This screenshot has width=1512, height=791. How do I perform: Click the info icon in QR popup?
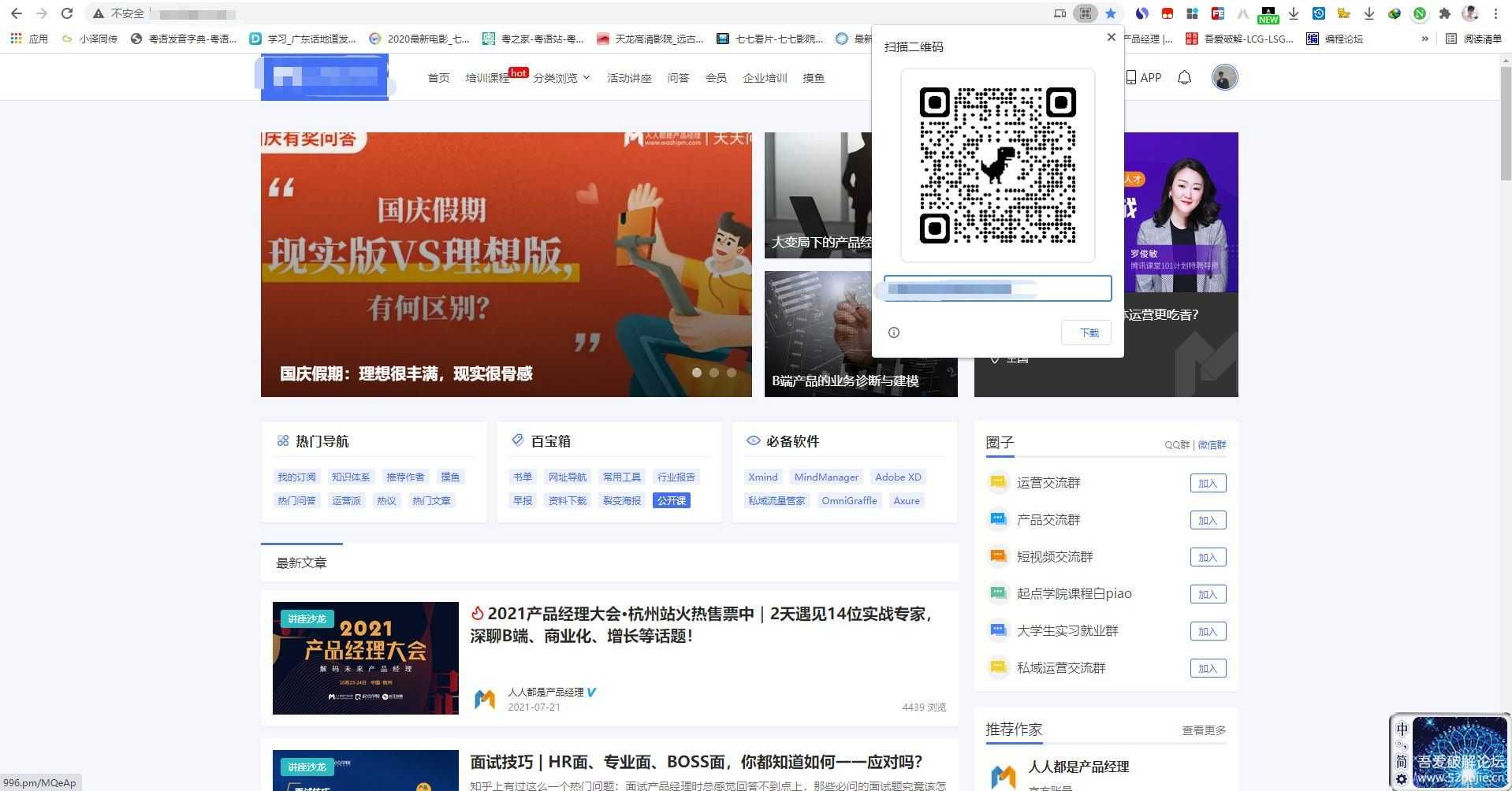[x=894, y=332]
